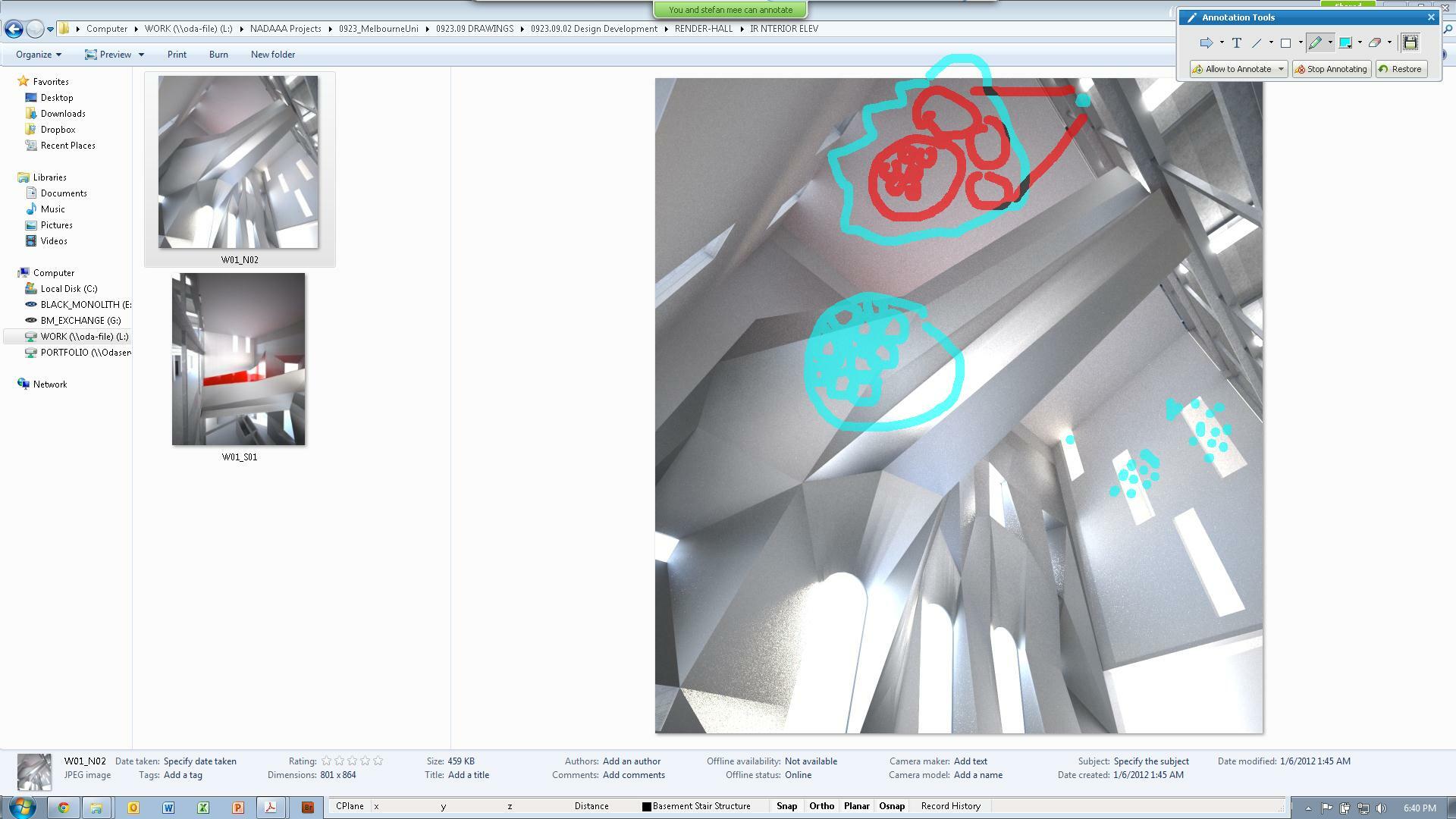The width and height of the screenshot is (1456, 819).
Task: Click the Back navigation arrow
Action: (13, 29)
